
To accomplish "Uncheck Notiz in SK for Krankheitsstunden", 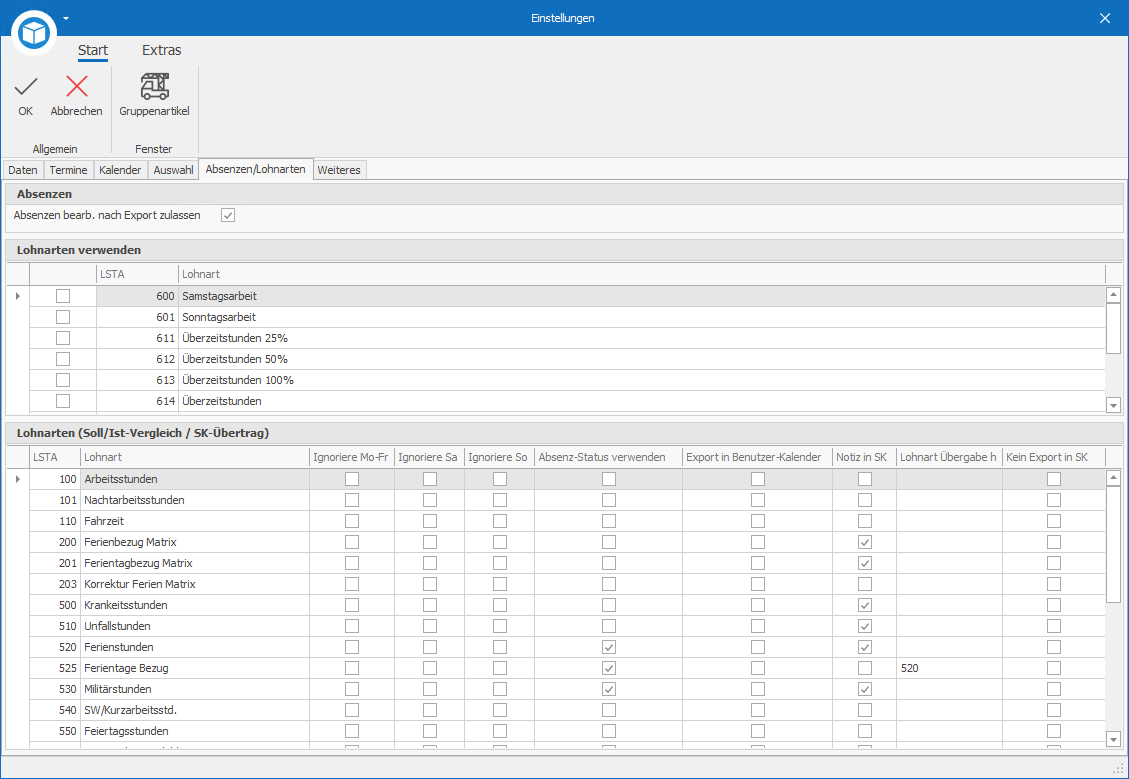I will (865, 605).
